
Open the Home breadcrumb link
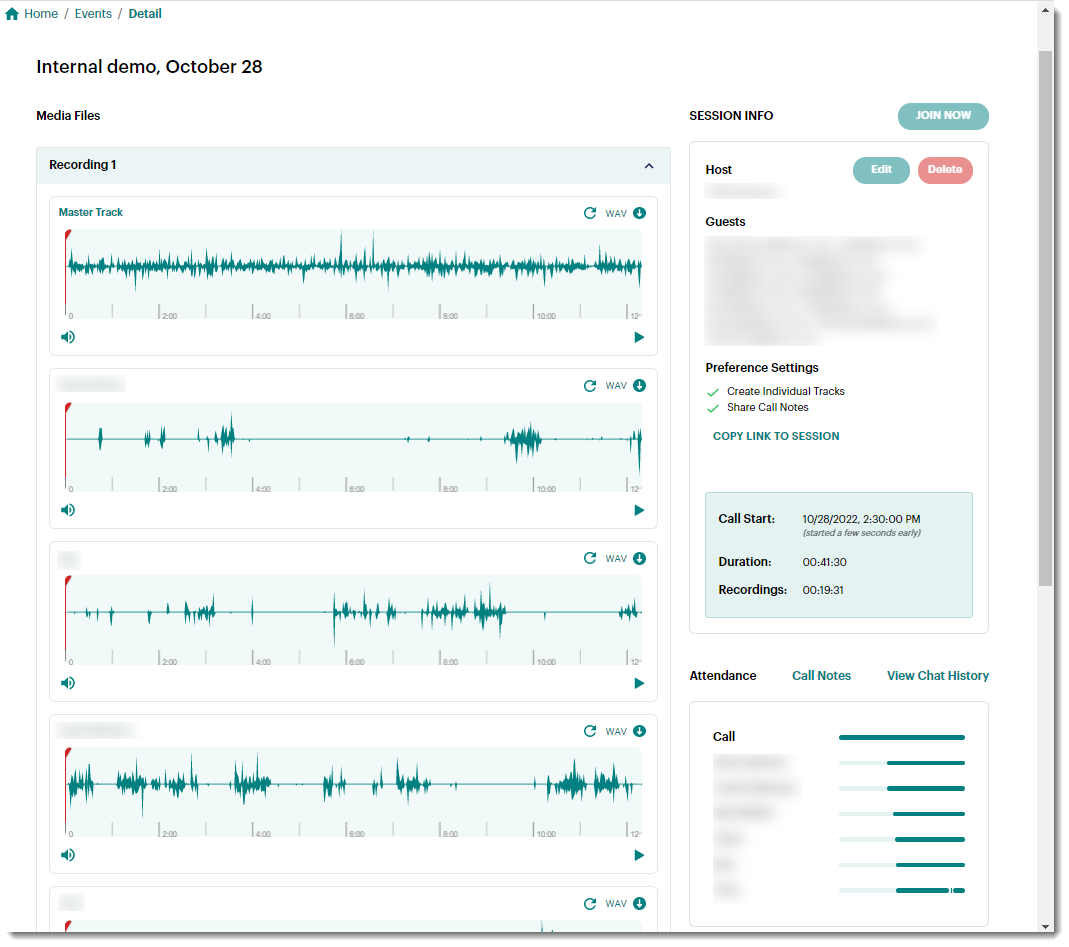click(41, 14)
